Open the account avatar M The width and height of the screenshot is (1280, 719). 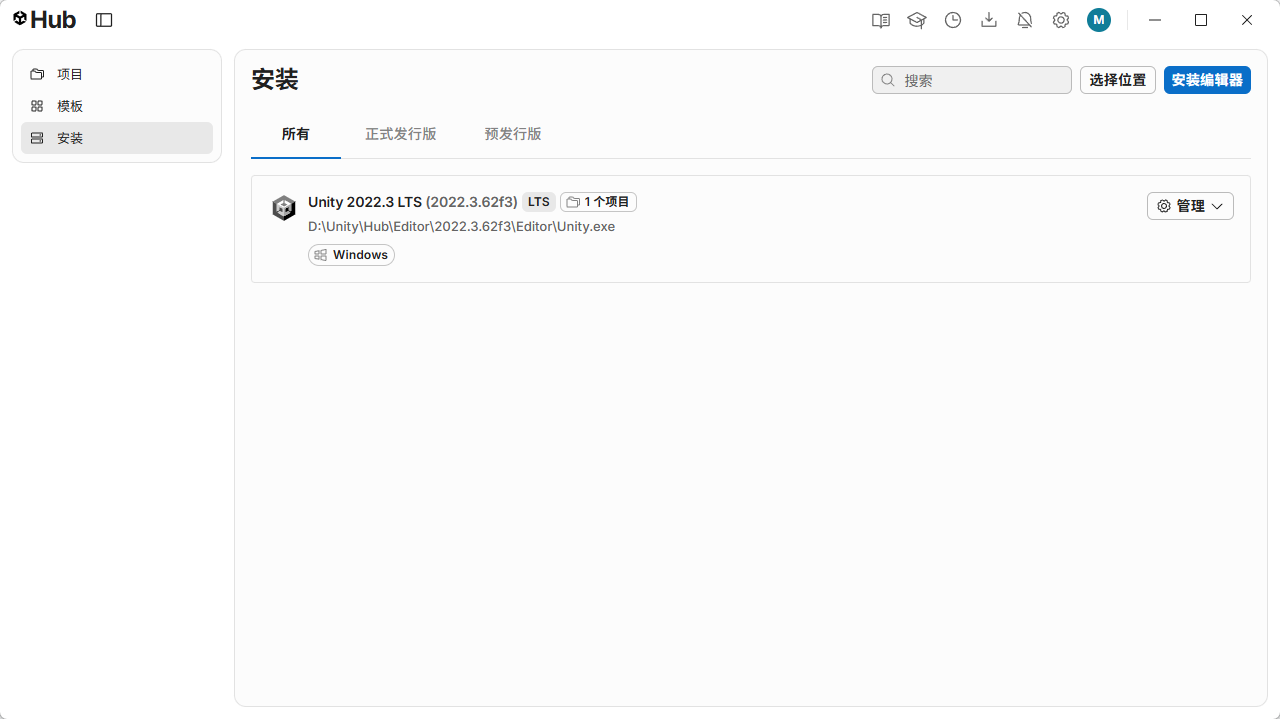(x=1099, y=20)
